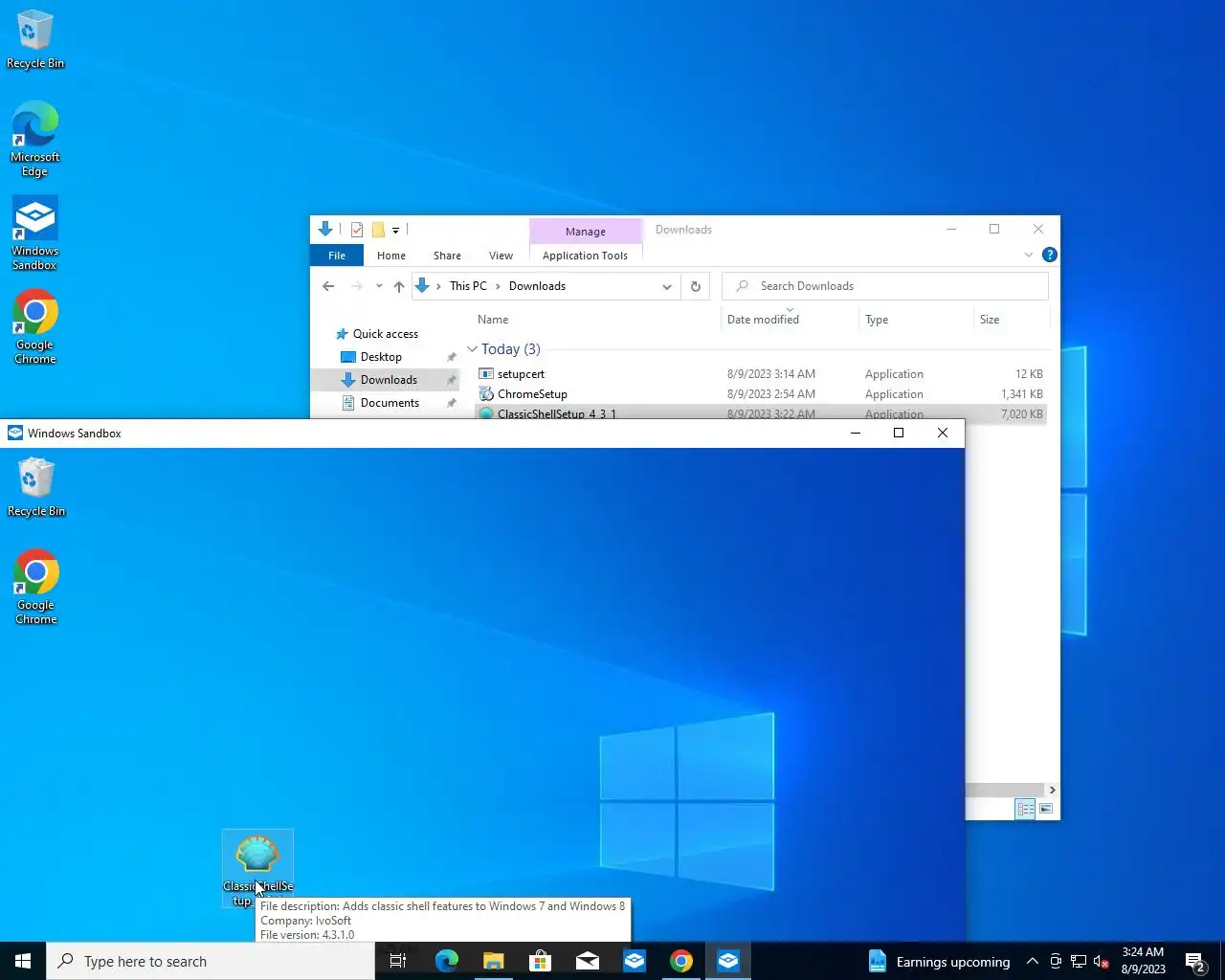Image resolution: width=1225 pixels, height=980 pixels.
Task: Open Google Chrome from the taskbar
Action: [680, 961]
